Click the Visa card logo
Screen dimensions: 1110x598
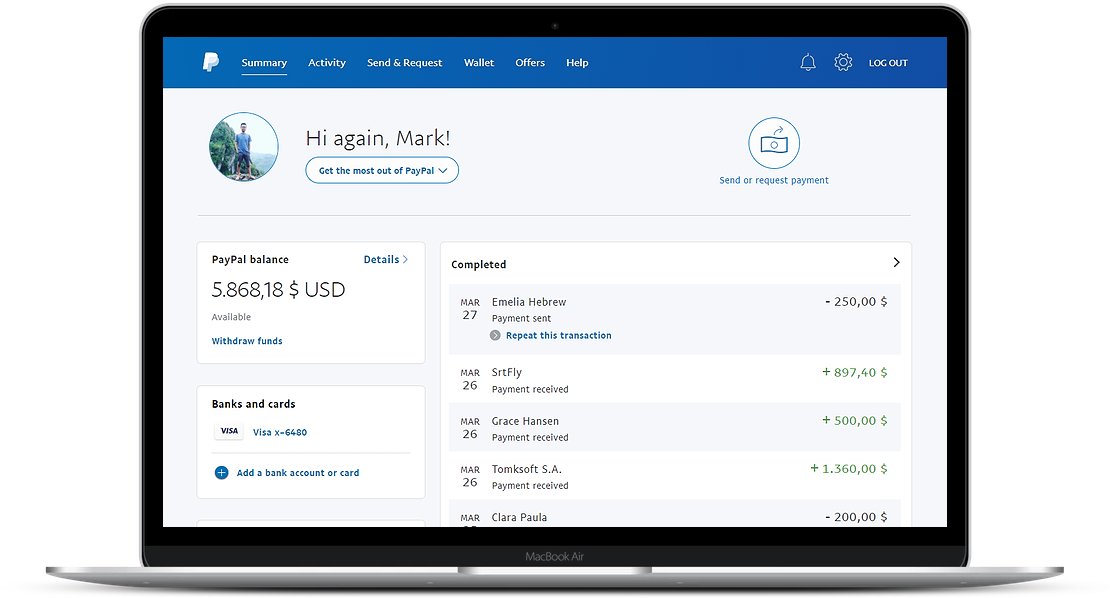point(229,431)
